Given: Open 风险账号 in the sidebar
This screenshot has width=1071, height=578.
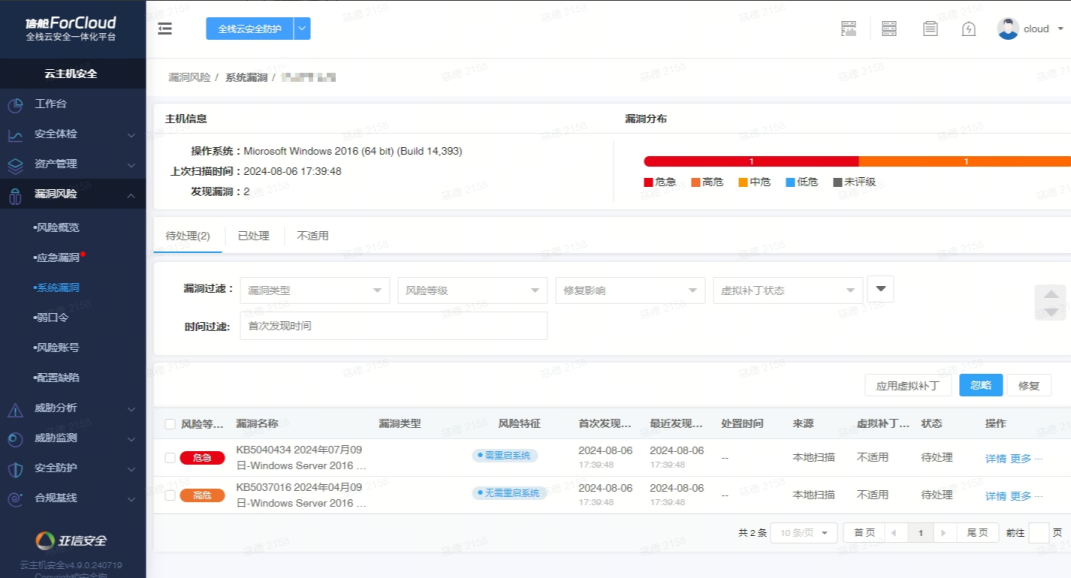Looking at the screenshot, I should [58, 348].
